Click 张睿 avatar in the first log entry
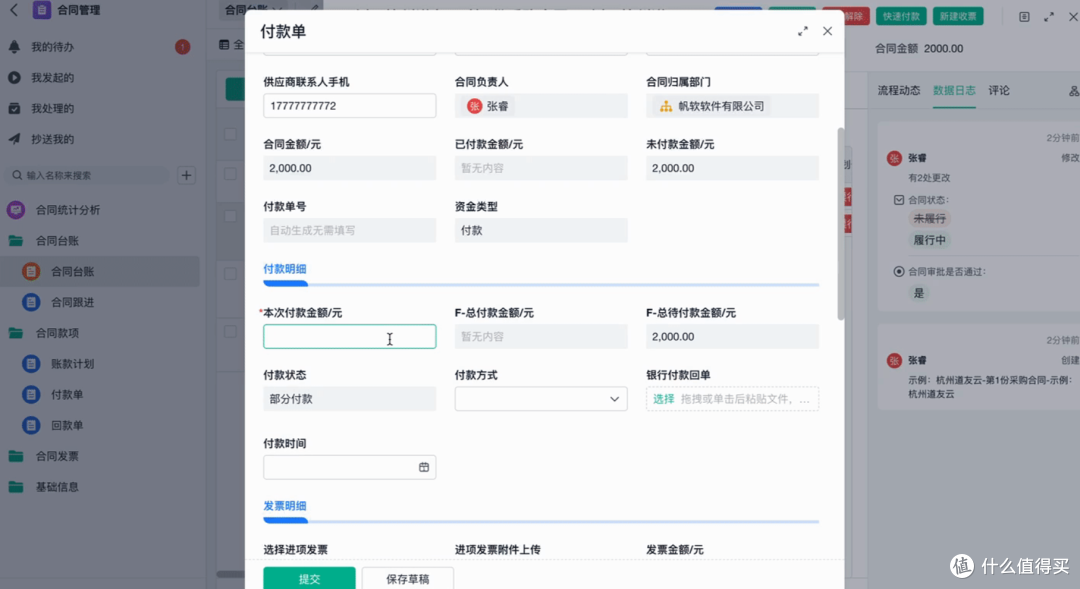The image size is (1080, 589). (894, 158)
